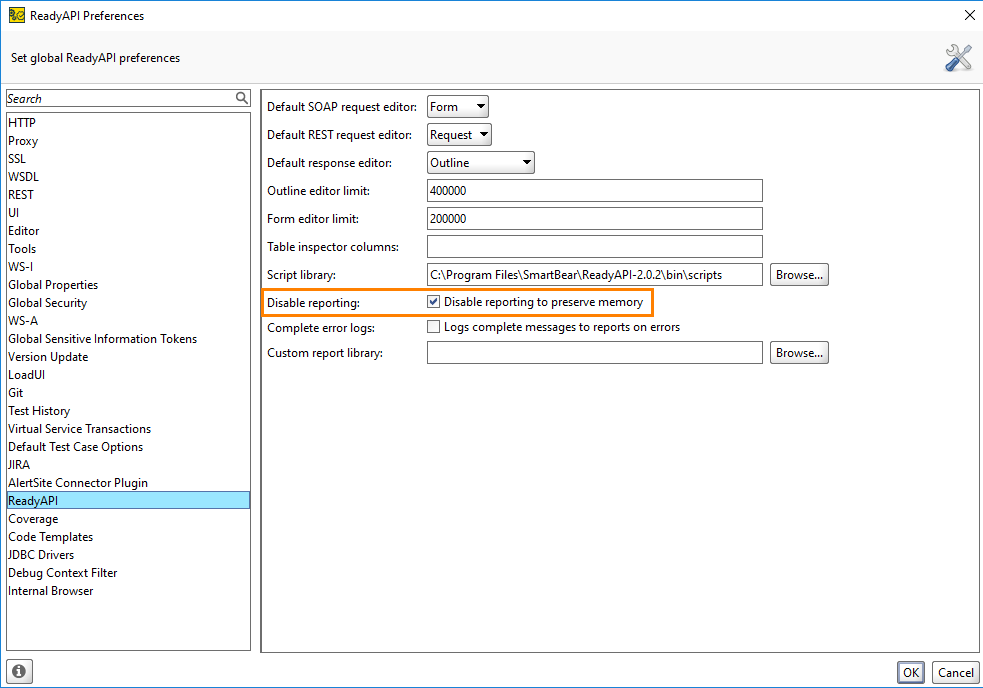Select Global Security category

(129, 303)
